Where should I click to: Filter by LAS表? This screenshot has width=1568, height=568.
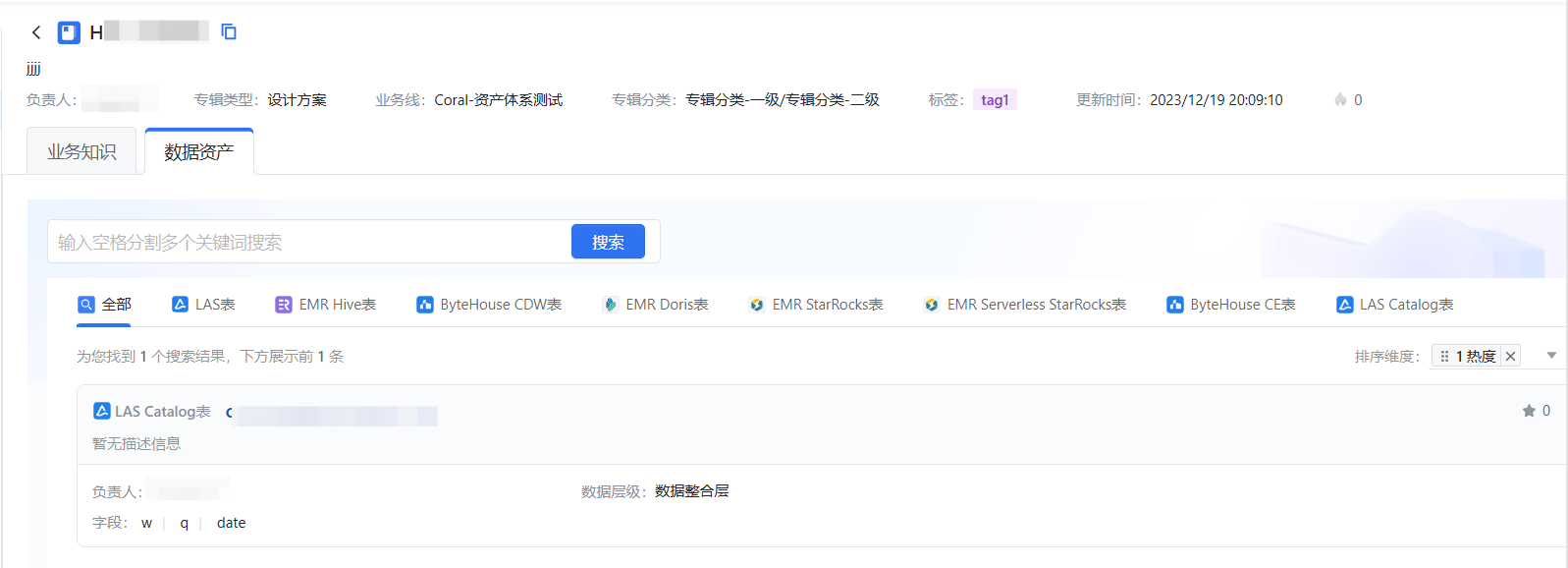(203, 305)
